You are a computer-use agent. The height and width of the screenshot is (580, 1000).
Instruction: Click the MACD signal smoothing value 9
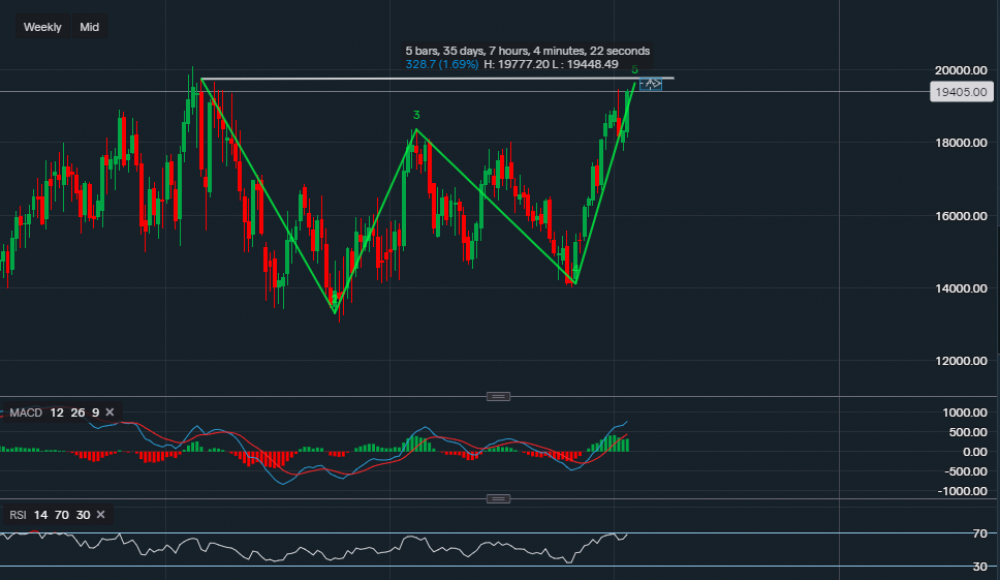point(95,412)
